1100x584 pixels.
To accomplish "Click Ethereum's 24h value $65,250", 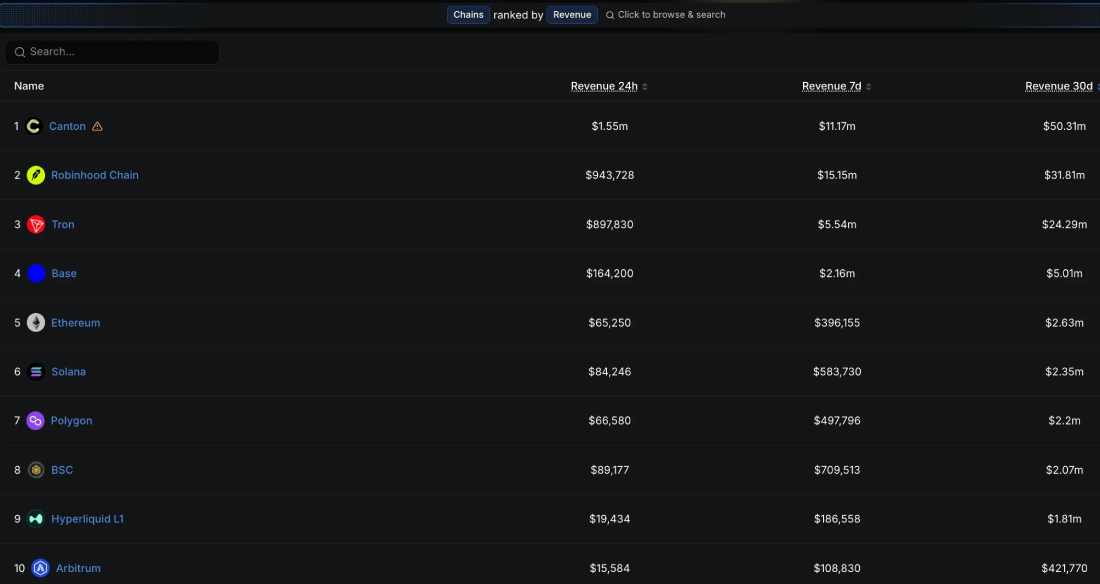I will click(x=610, y=323).
